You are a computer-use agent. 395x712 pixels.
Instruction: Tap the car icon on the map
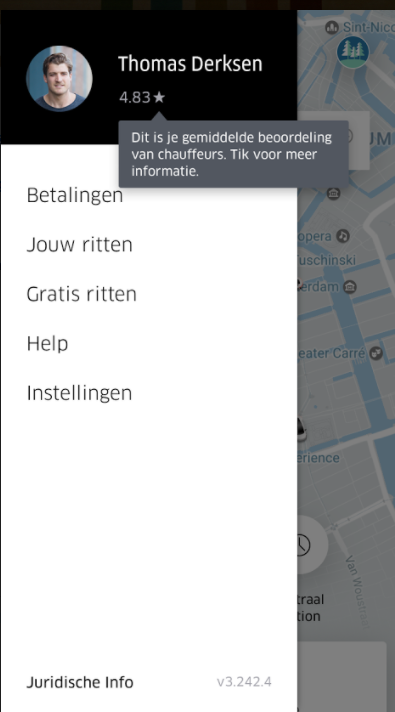coord(301,429)
